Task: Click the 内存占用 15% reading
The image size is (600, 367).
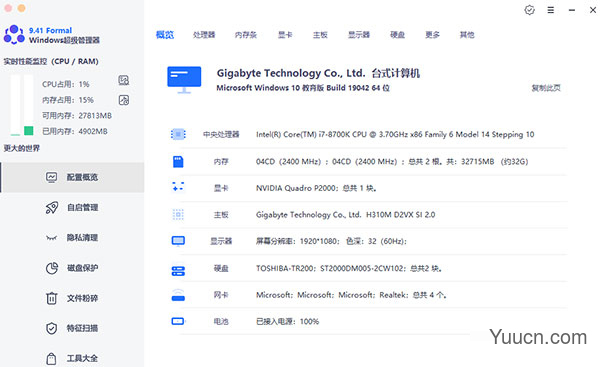Action: [x=68, y=100]
